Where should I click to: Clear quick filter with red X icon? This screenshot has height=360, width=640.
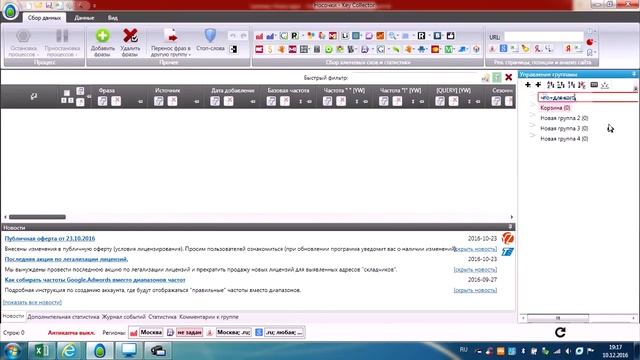[x=509, y=77]
